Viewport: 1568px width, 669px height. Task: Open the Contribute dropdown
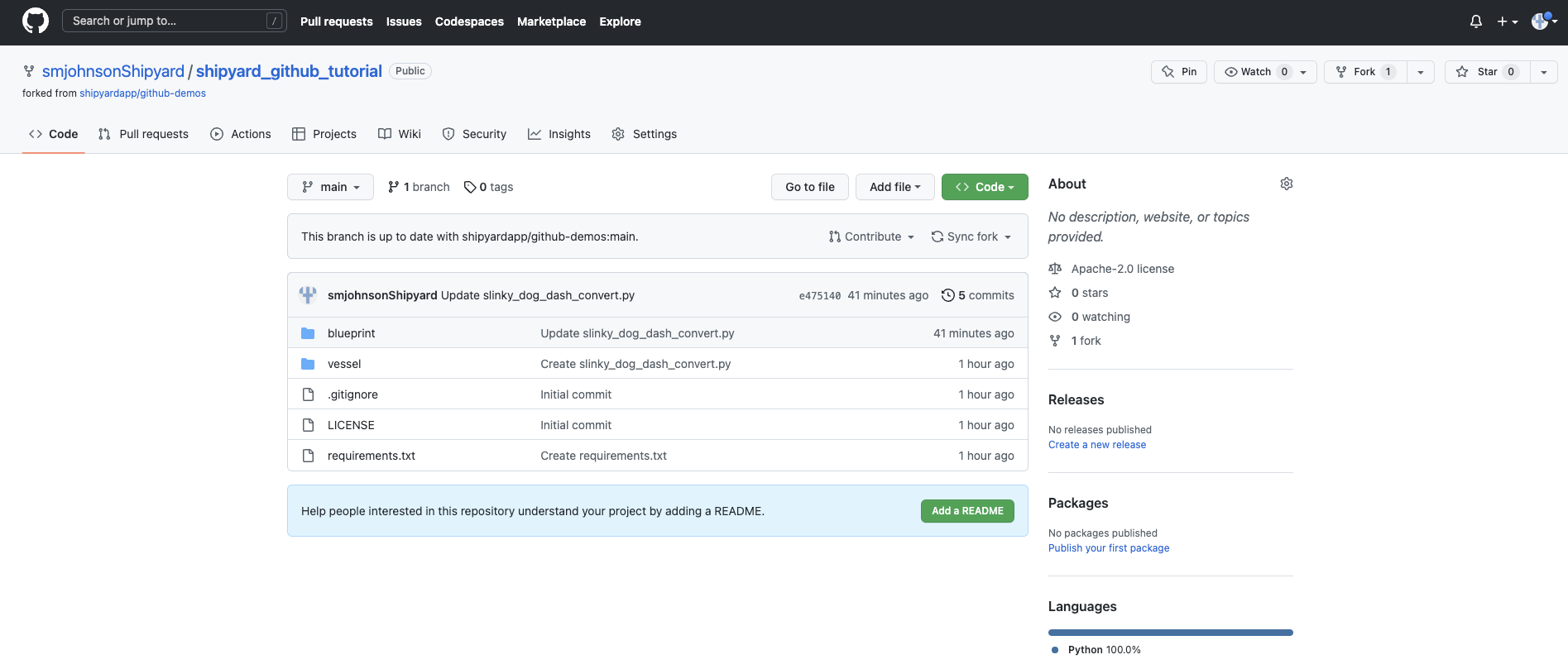click(871, 237)
